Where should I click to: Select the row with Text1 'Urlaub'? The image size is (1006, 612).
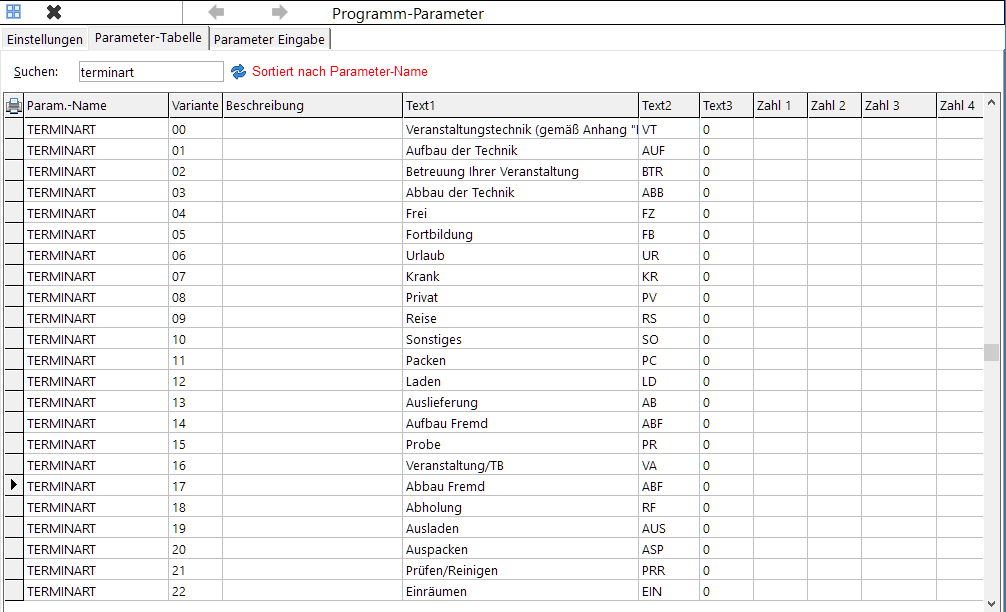(494, 255)
